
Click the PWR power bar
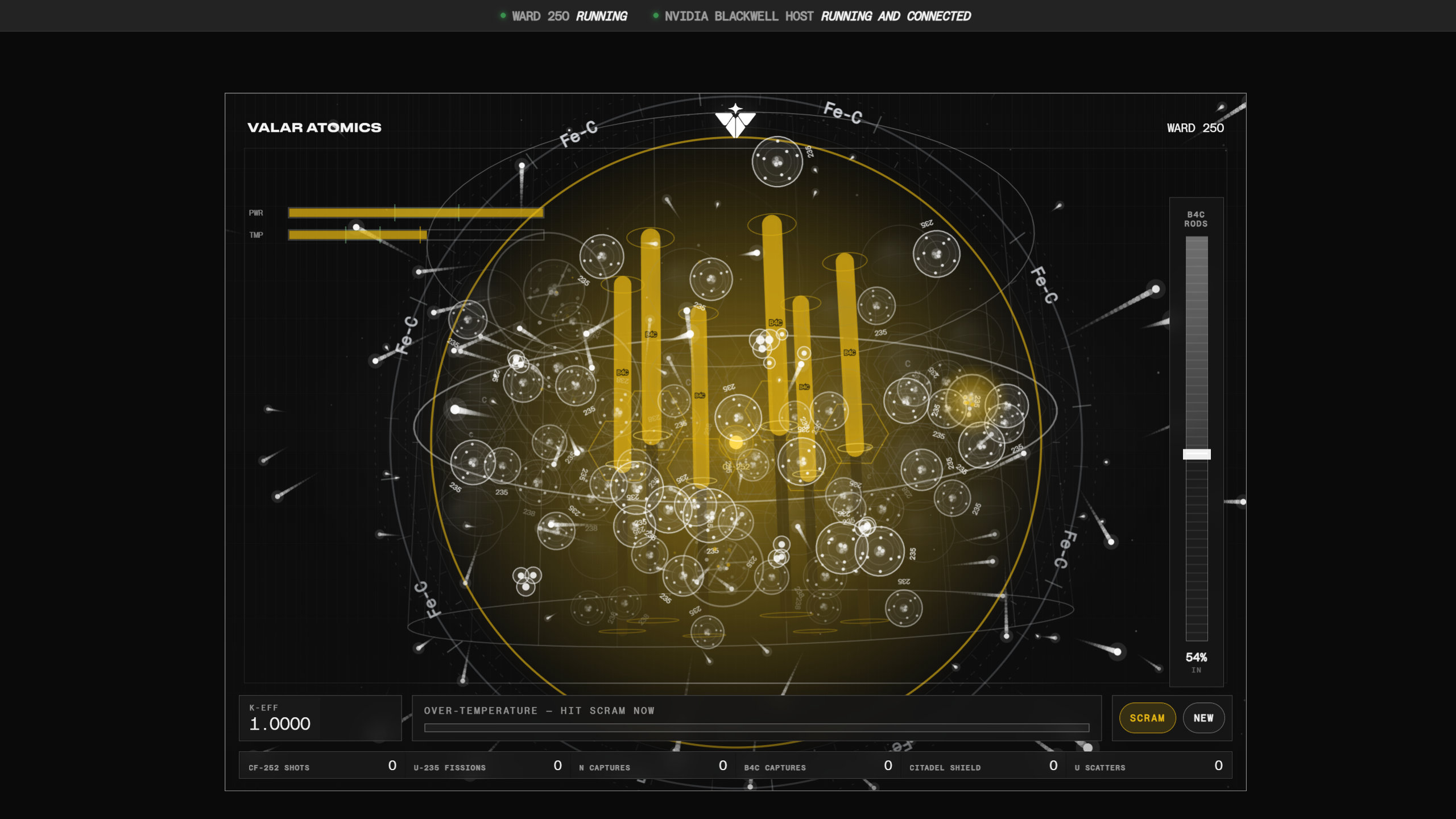[x=416, y=213]
